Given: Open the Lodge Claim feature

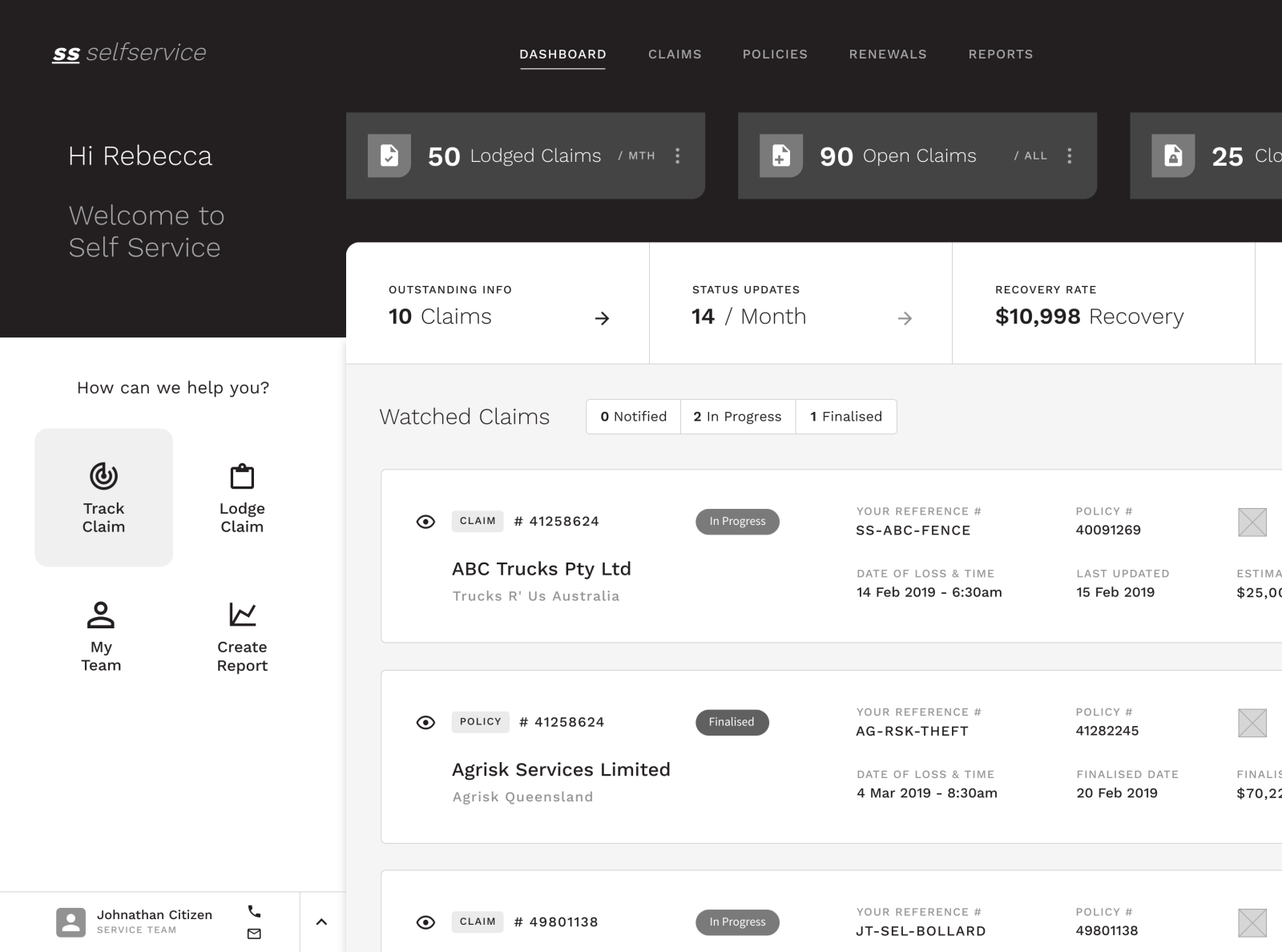Looking at the screenshot, I should coord(242,497).
